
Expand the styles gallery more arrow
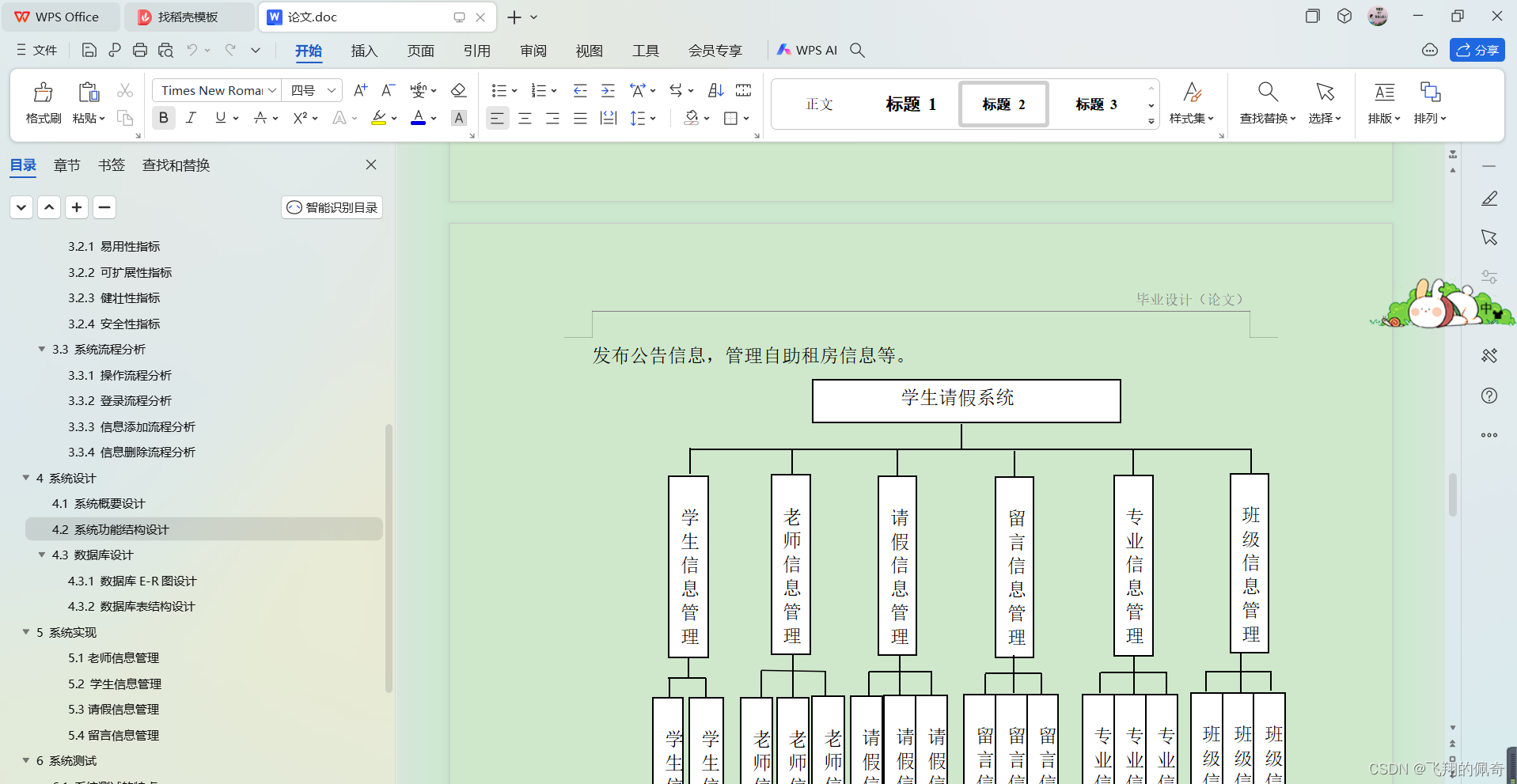point(1151,121)
